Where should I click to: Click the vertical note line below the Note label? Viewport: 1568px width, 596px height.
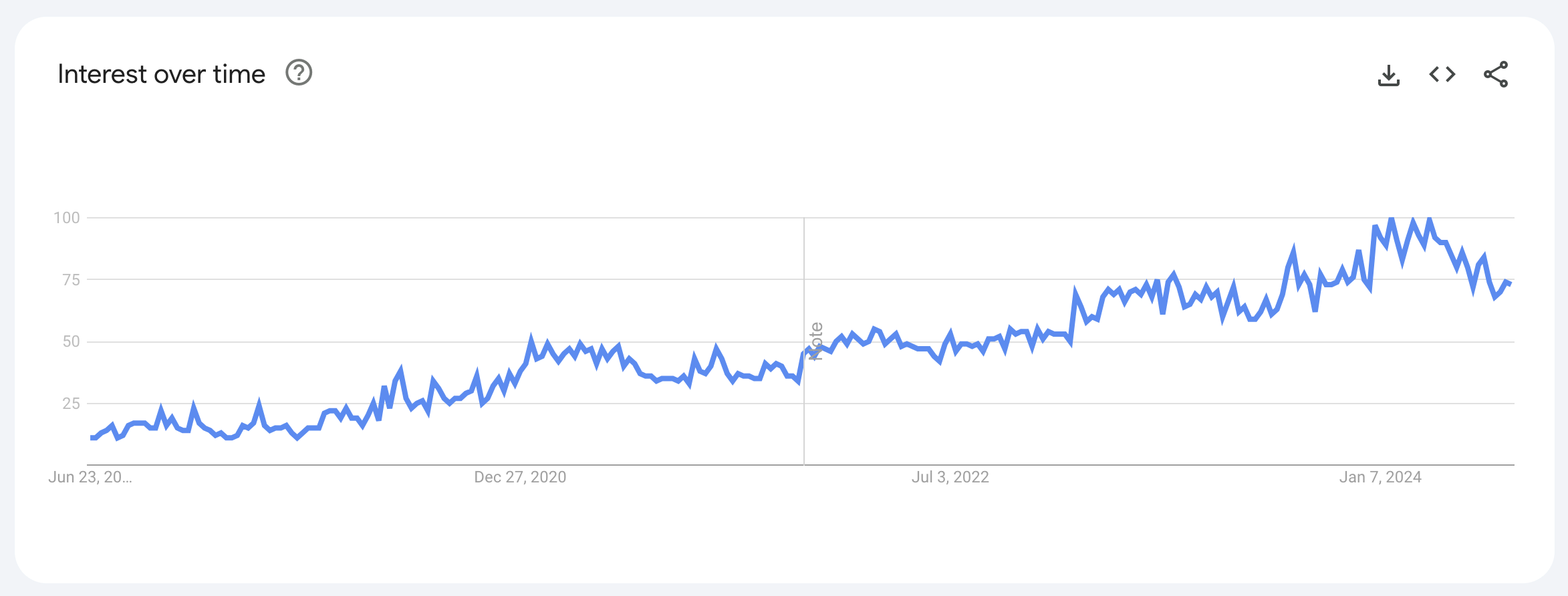tap(804, 414)
